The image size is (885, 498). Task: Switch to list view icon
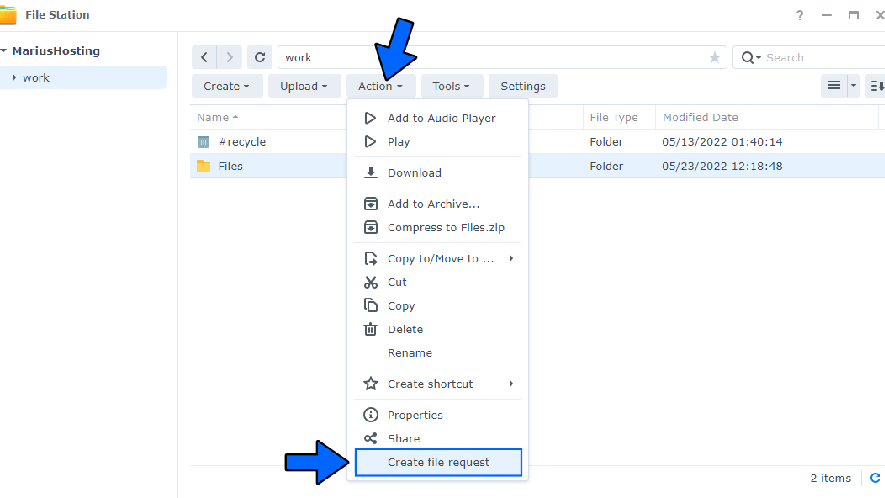(x=834, y=86)
